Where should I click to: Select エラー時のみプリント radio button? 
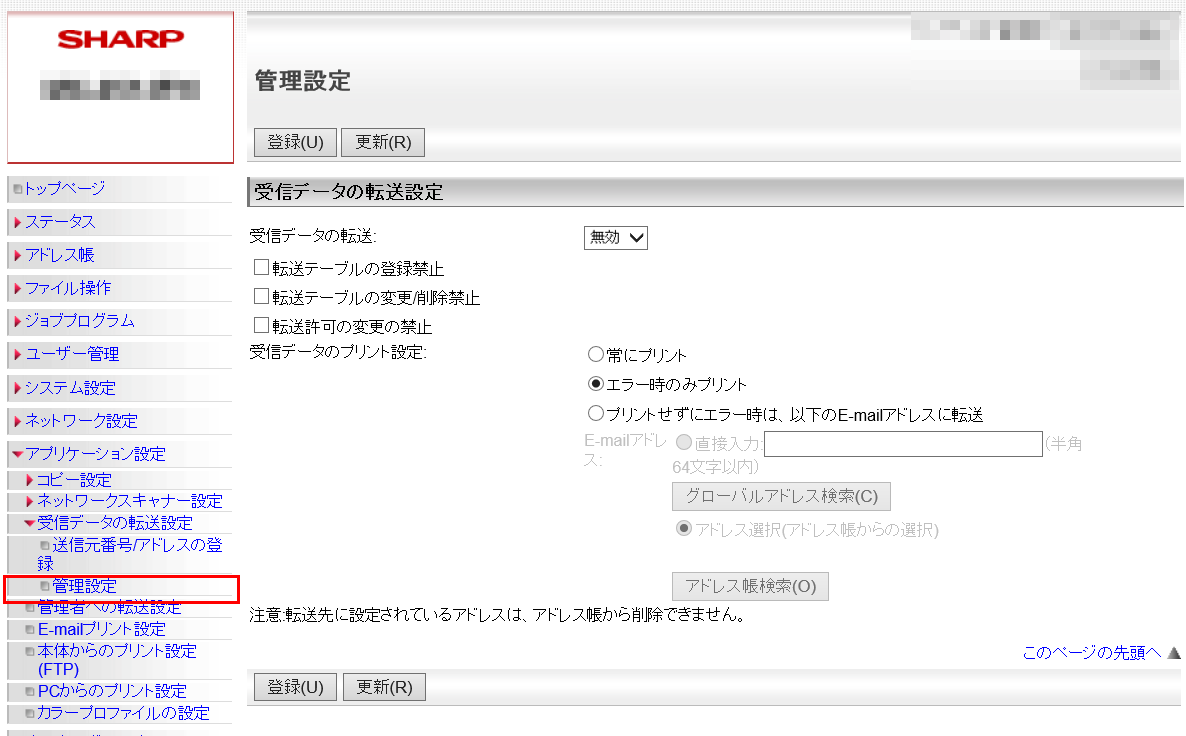[x=596, y=384]
